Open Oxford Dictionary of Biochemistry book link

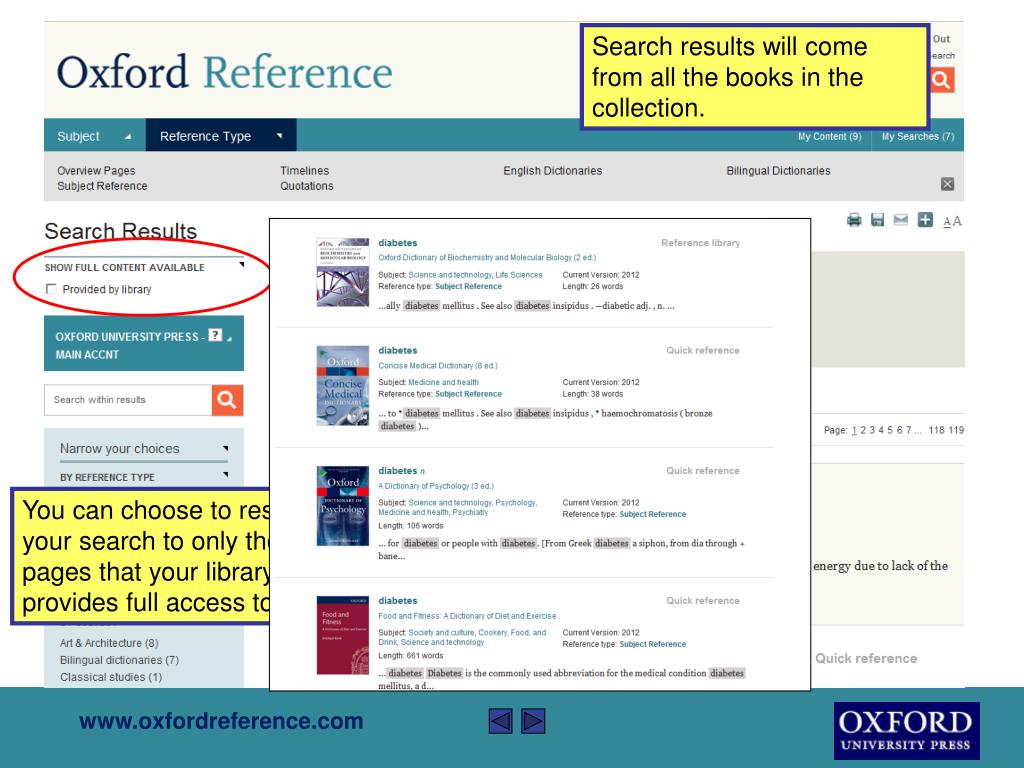click(x=487, y=258)
